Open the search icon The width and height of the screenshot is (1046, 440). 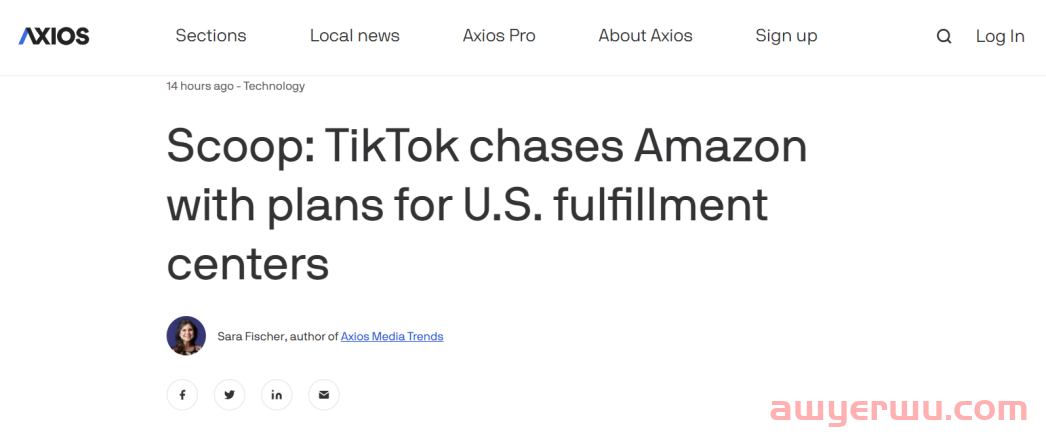(944, 37)
